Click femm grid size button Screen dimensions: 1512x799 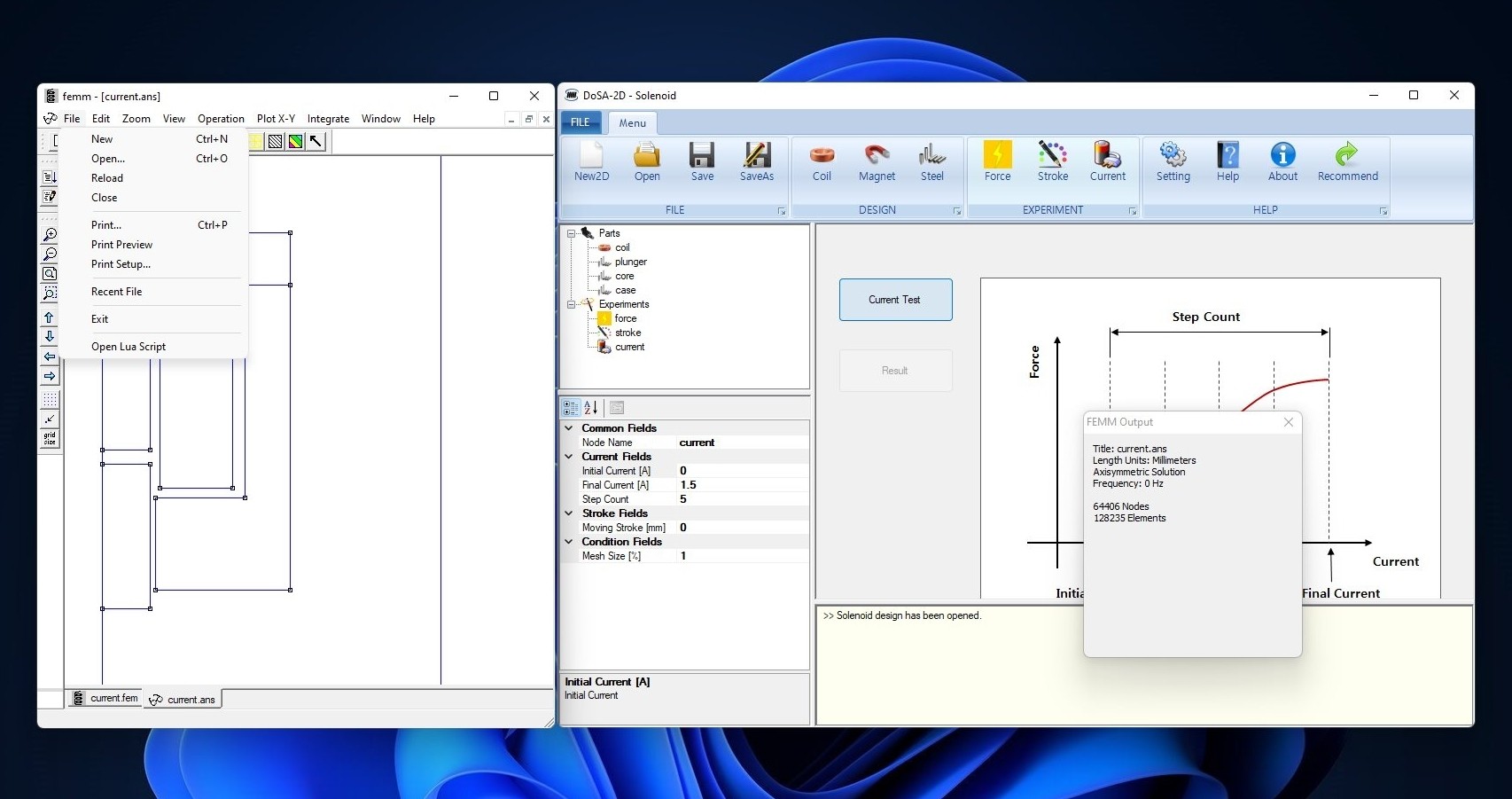(x=50, y=439)
